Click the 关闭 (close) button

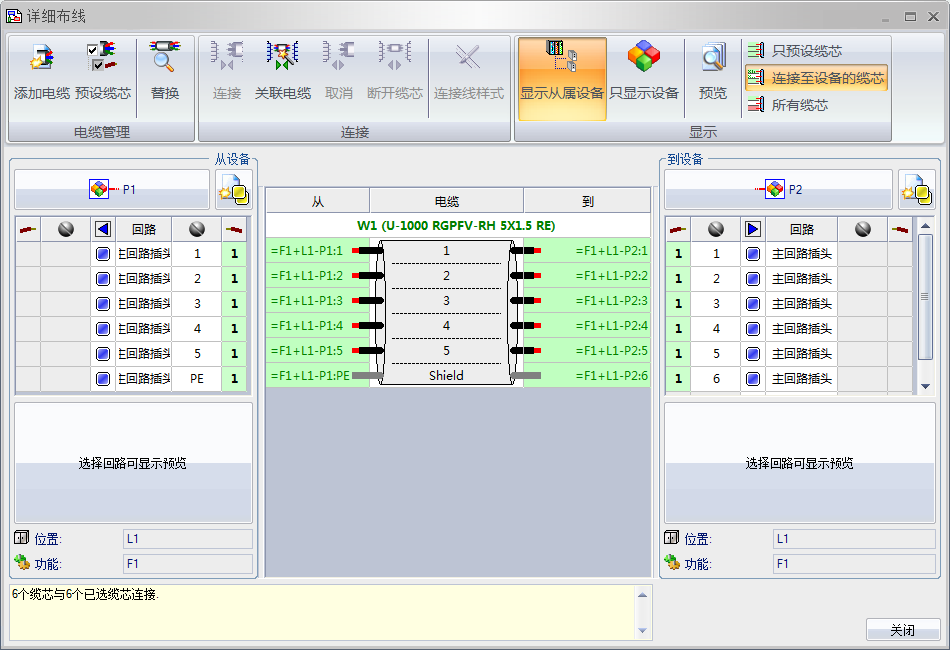point(902,630)
